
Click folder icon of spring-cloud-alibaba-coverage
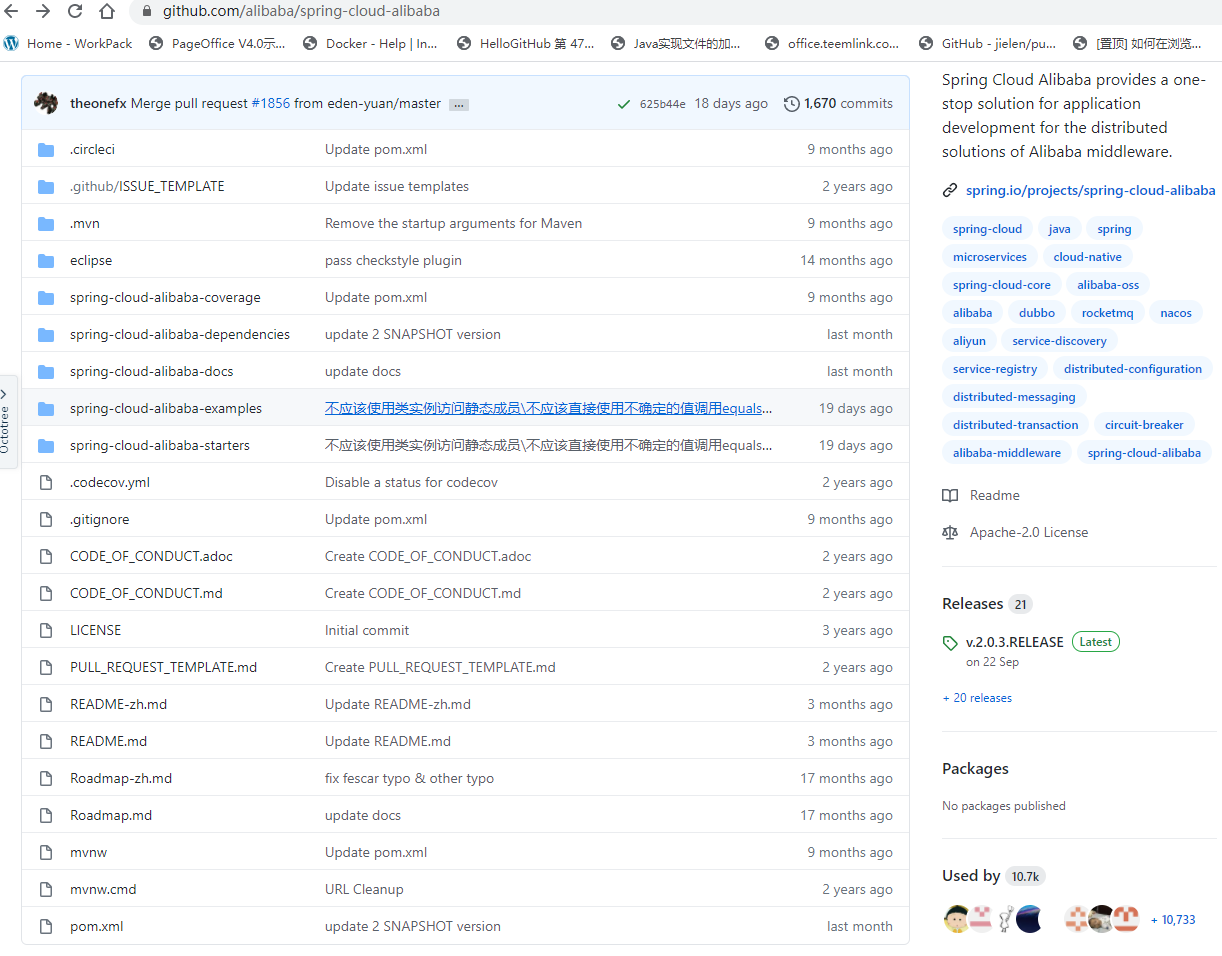click(x=46, y=297)
